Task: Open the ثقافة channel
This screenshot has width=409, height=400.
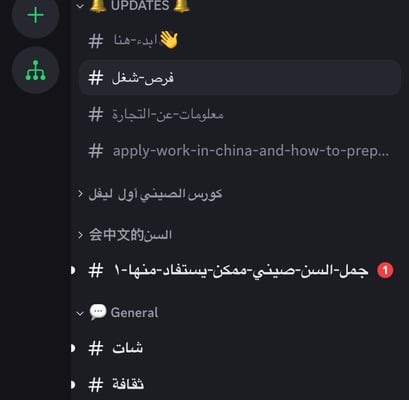Action: point(240,385)
